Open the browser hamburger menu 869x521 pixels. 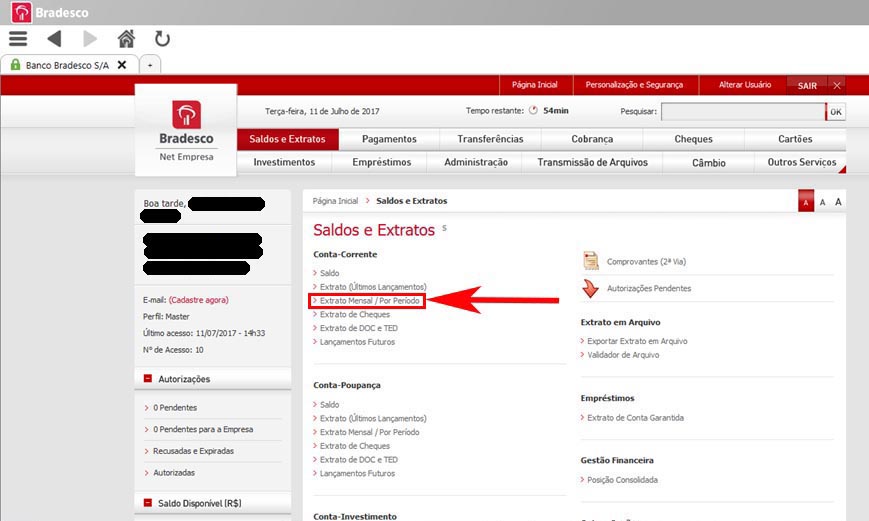pyautogui.click(x=17, y=39)
